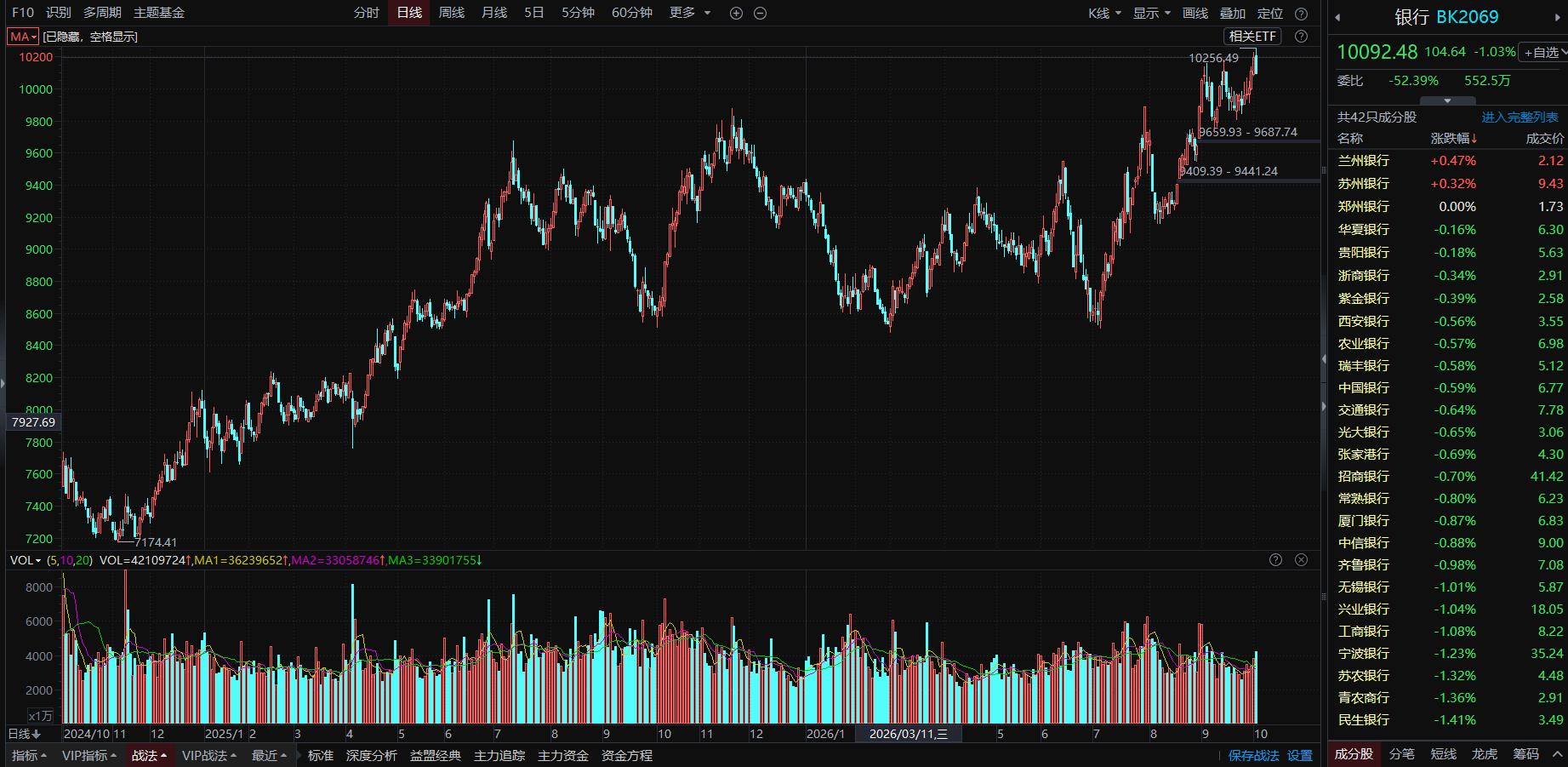Screen dimensions: 1568x767
Task: Open the +自选 watchlist dropdown
Action: [1545, 52]
